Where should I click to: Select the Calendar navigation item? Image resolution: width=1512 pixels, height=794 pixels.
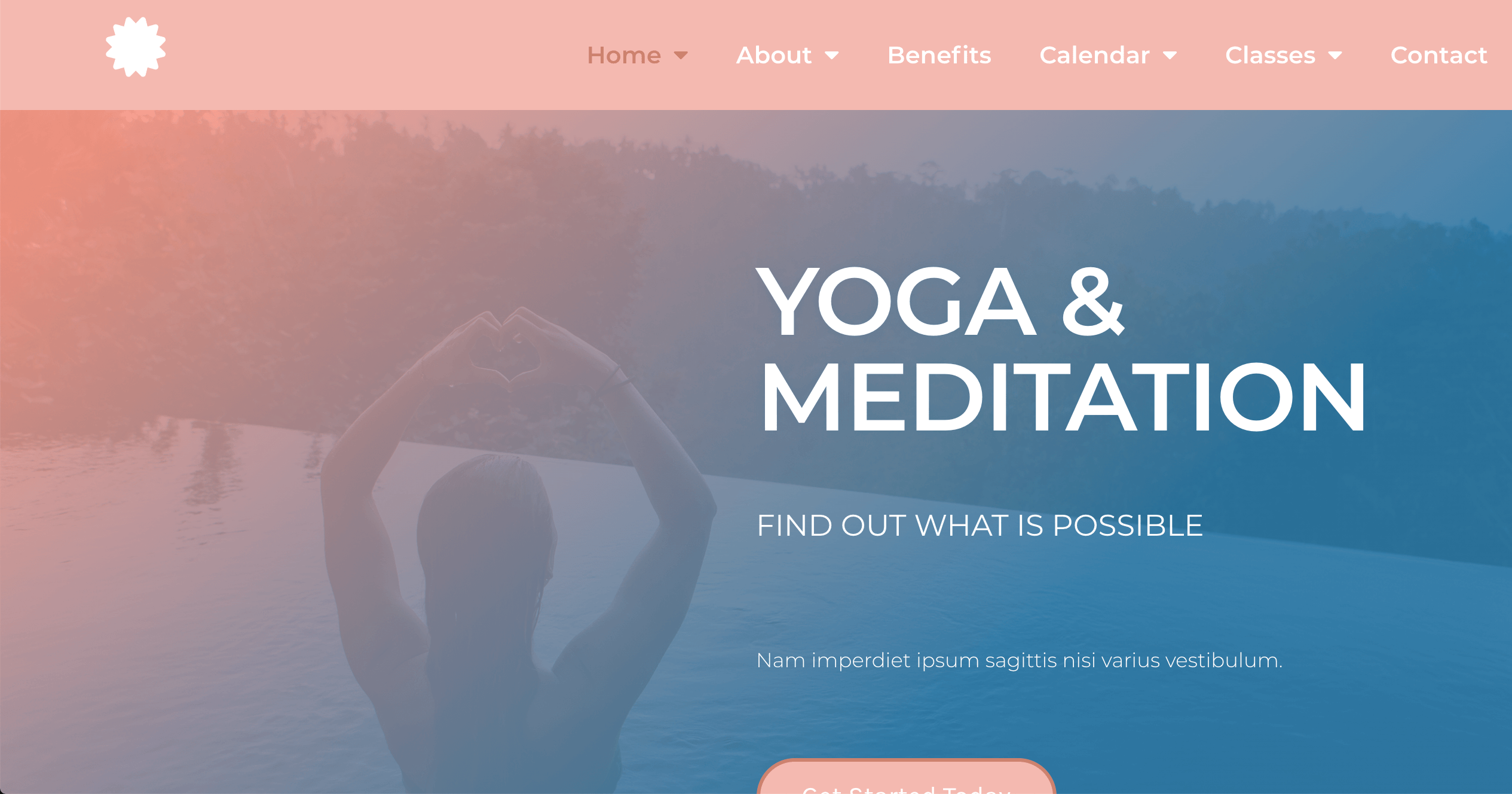1094,55
